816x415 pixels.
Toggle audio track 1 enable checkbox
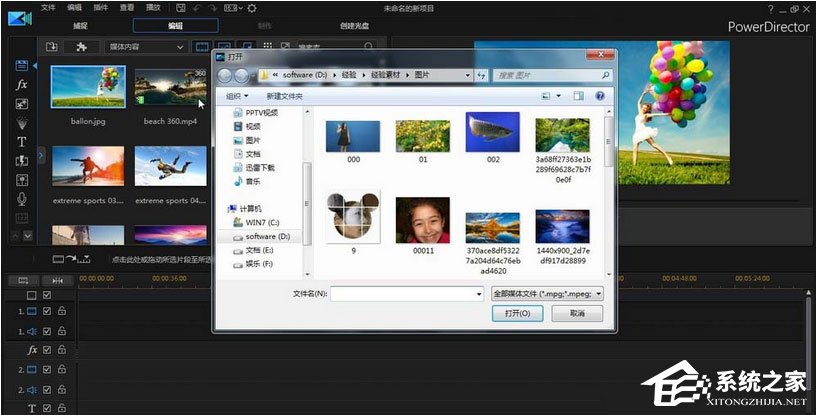(x=47, y=331)
